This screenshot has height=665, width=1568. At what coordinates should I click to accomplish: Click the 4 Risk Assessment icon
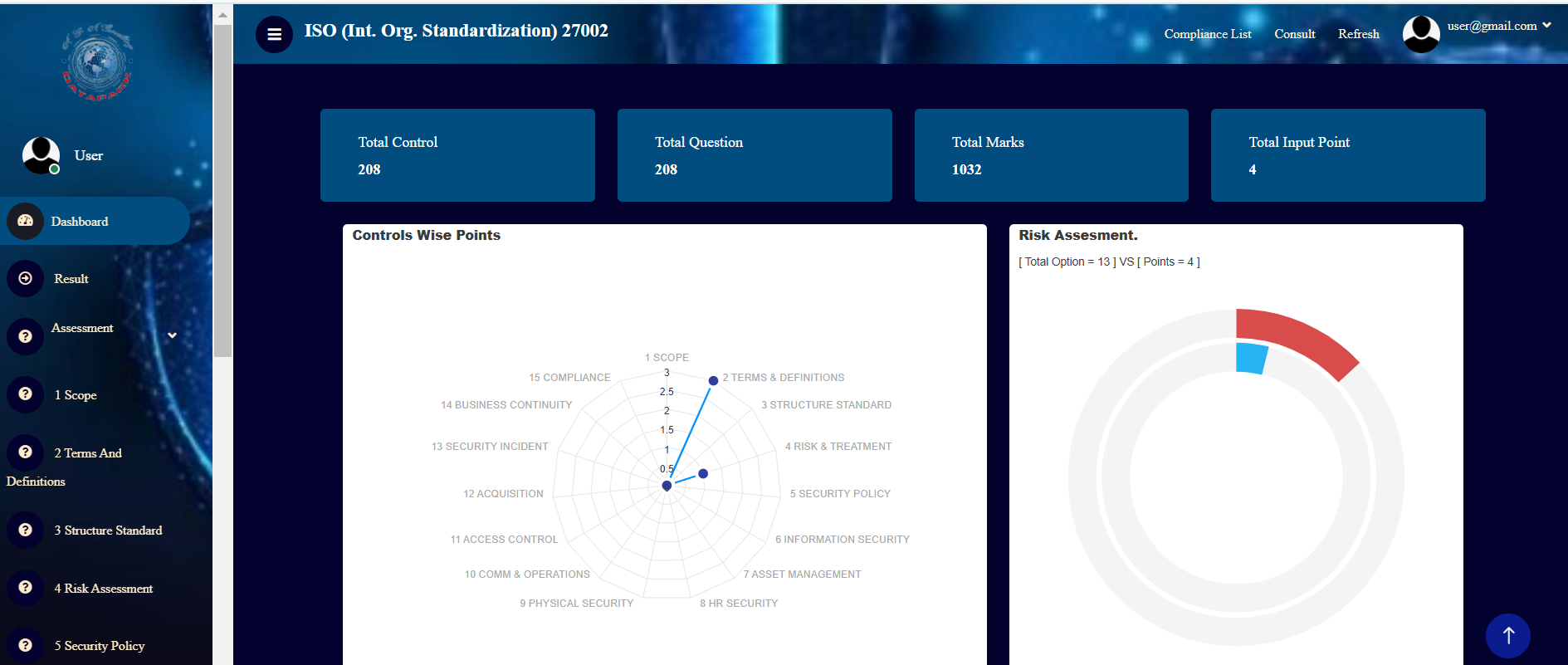tap(25, 588)
